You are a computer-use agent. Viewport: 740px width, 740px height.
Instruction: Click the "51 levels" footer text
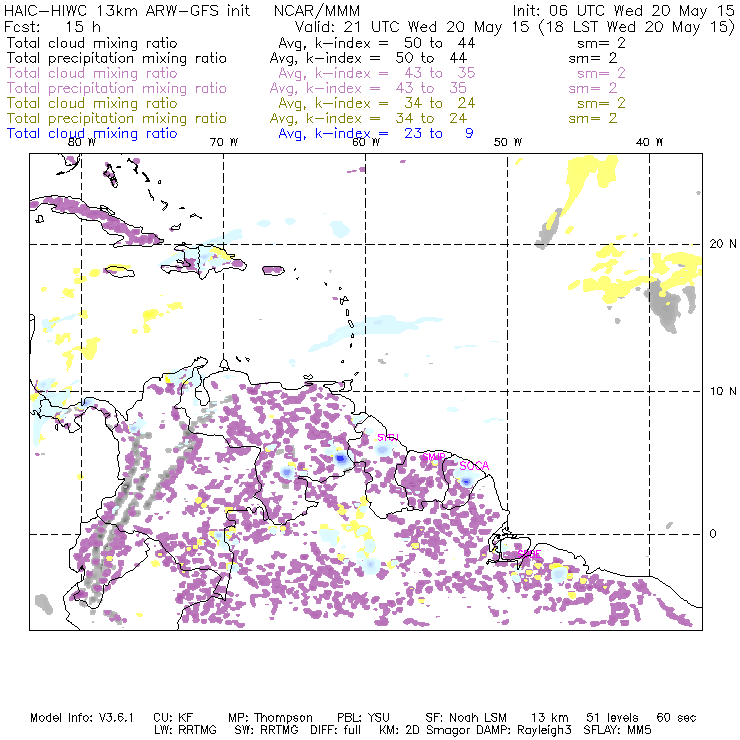(613, 718)
